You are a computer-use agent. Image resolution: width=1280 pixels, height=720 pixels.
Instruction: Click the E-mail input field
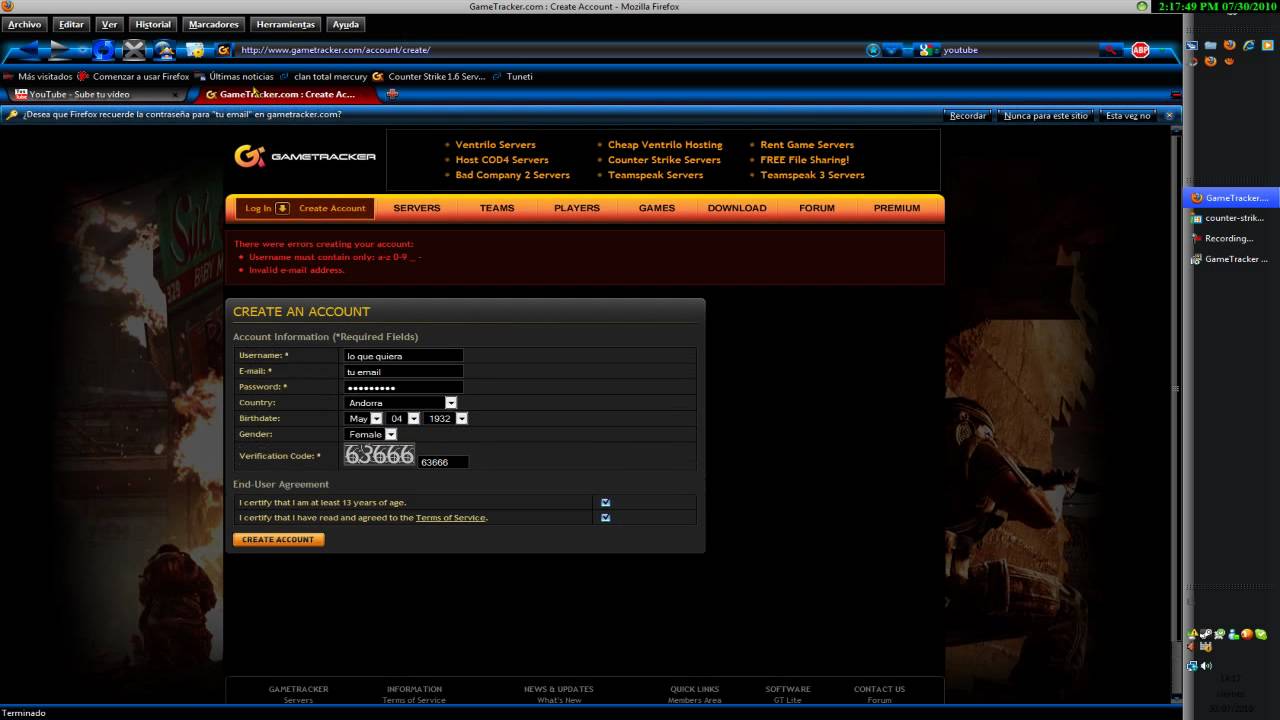tap(403, 372)
